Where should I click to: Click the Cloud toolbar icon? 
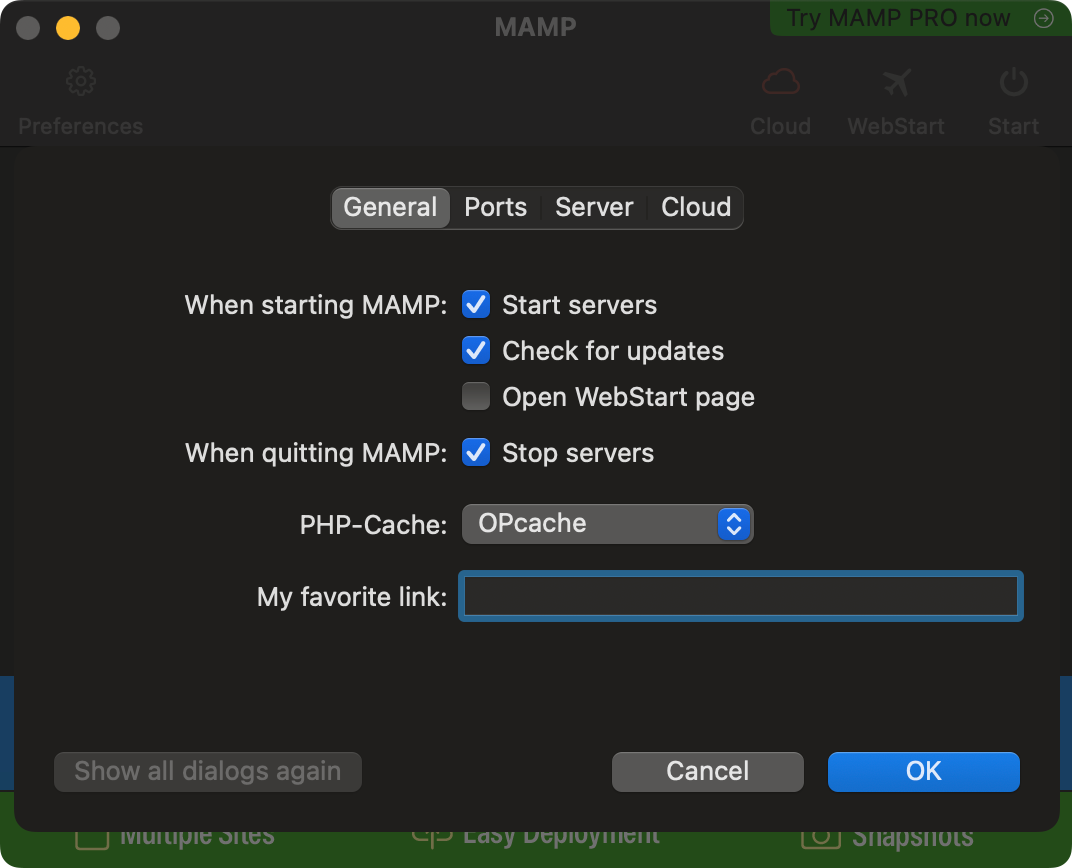(781, 82)
